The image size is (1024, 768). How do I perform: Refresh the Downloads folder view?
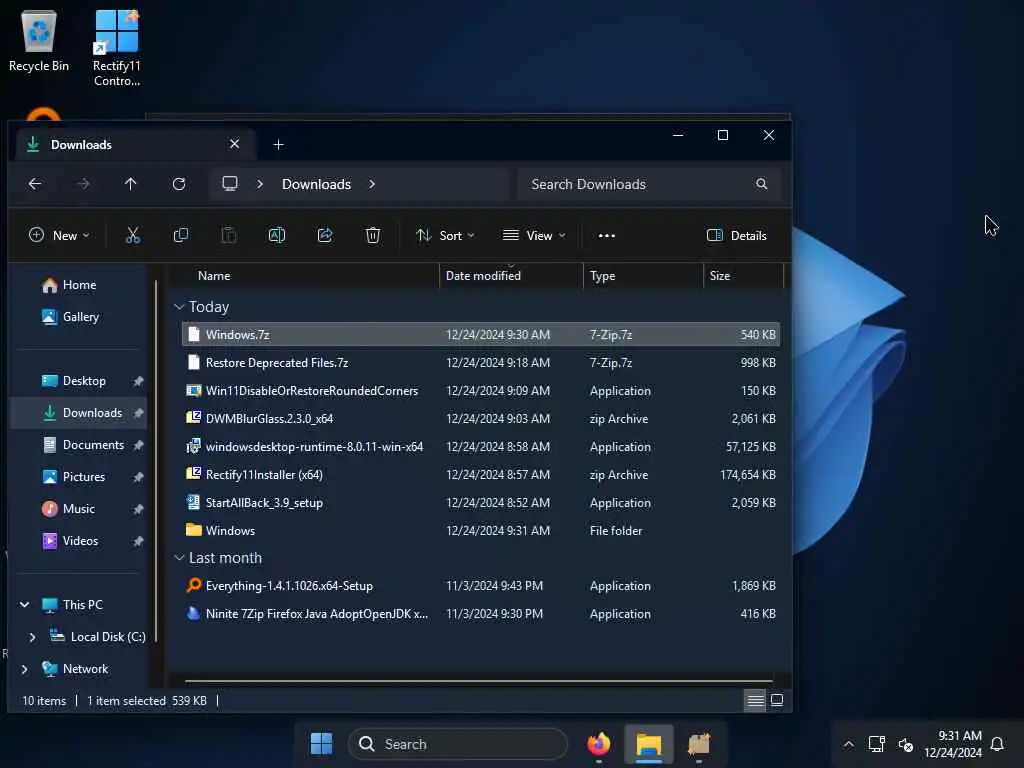[x=179, y=184]
